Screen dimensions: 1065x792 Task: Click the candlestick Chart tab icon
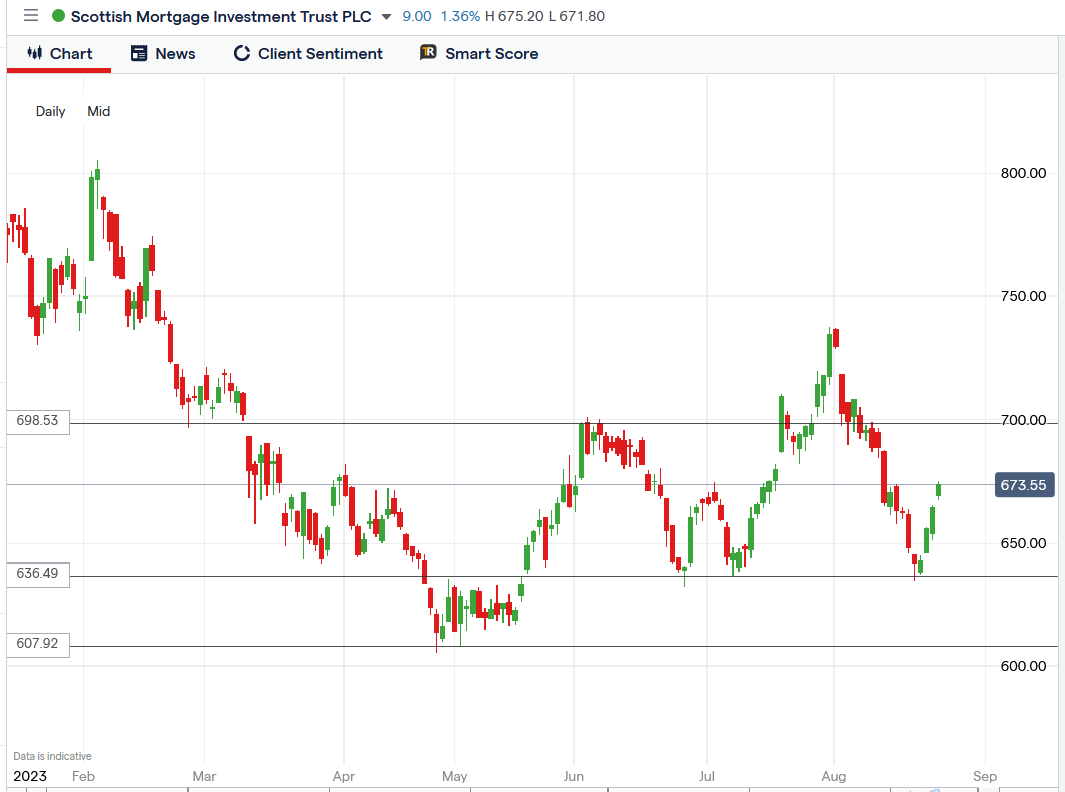click(35, 53)
